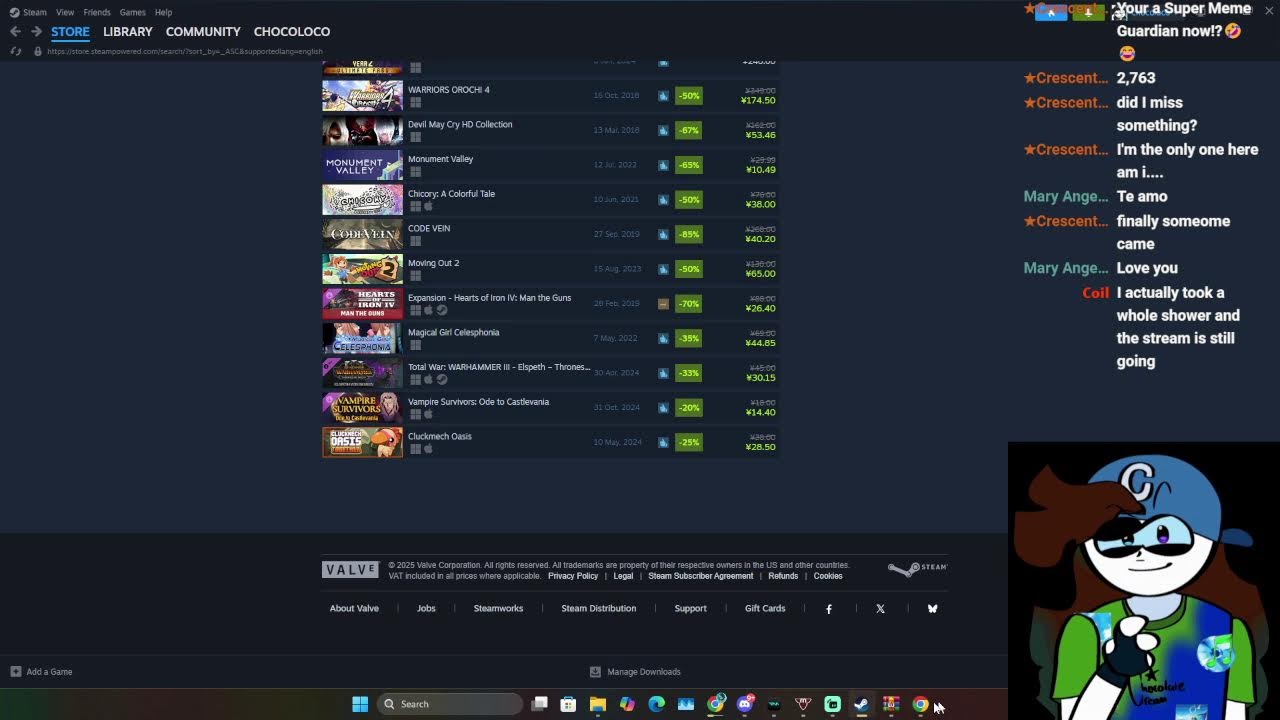Open Task View on the taskbar
Image resolution: width=1280 pixels, height=720 pixels.
(539, 704)
